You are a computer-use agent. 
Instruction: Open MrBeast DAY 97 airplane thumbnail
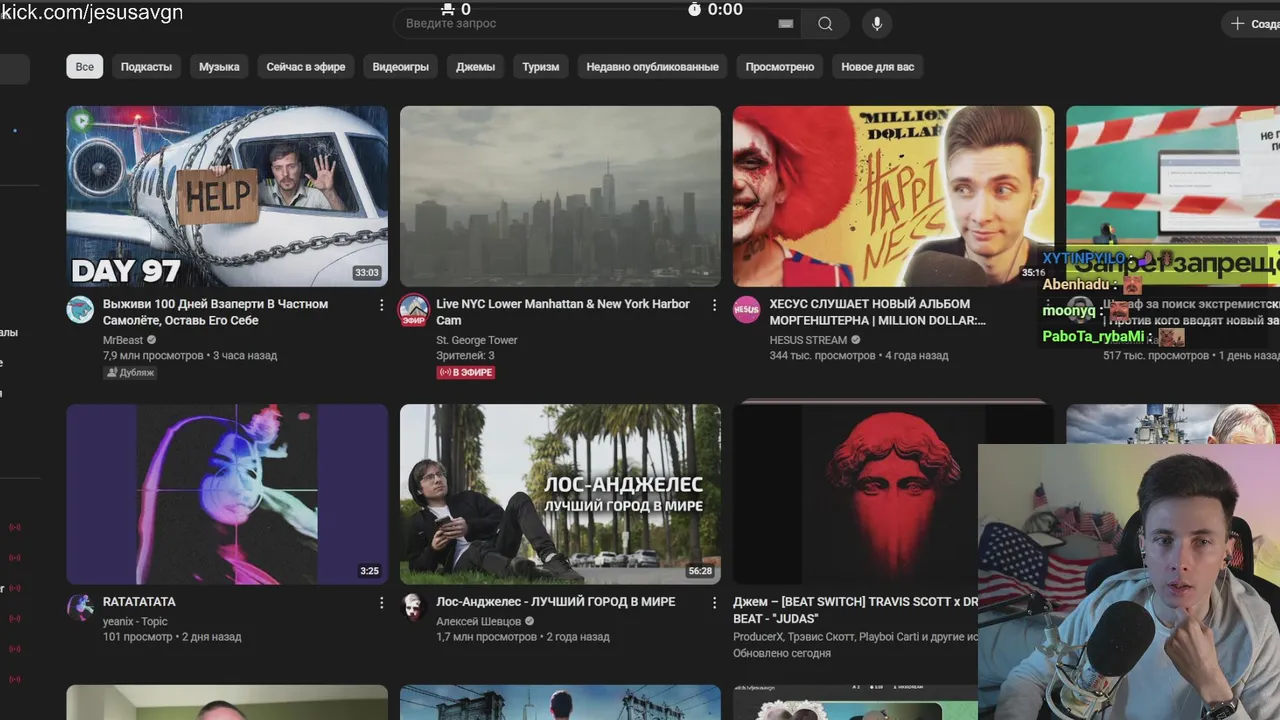[x=227, y=196]
